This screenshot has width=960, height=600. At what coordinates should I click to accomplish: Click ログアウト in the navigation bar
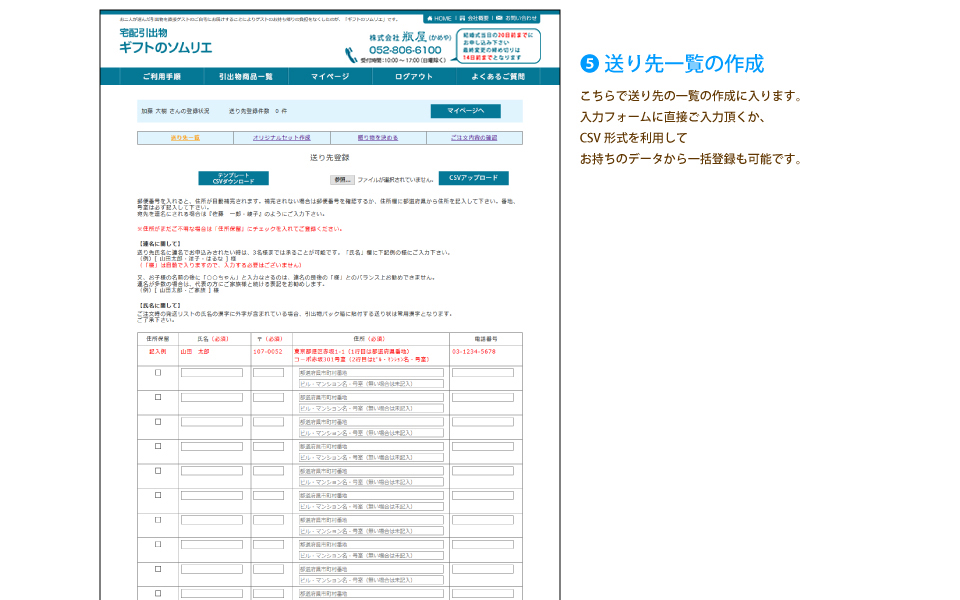(x=414, y=76)
